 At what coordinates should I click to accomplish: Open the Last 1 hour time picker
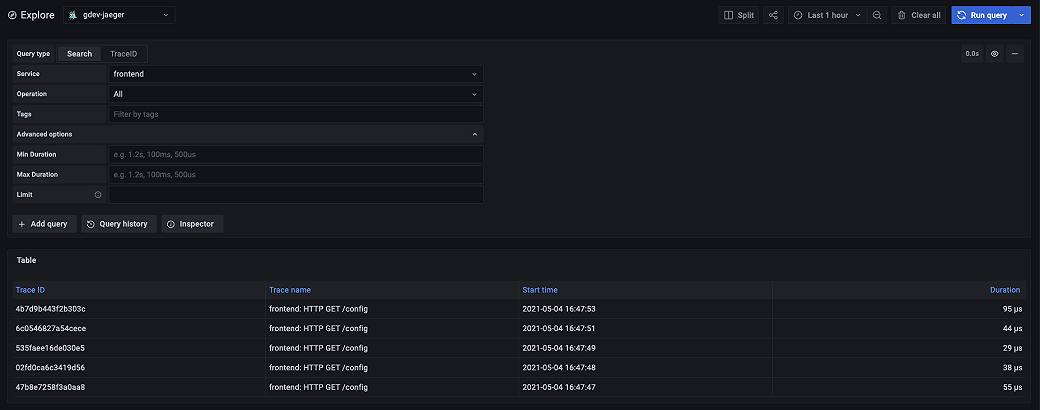(820, 15)
